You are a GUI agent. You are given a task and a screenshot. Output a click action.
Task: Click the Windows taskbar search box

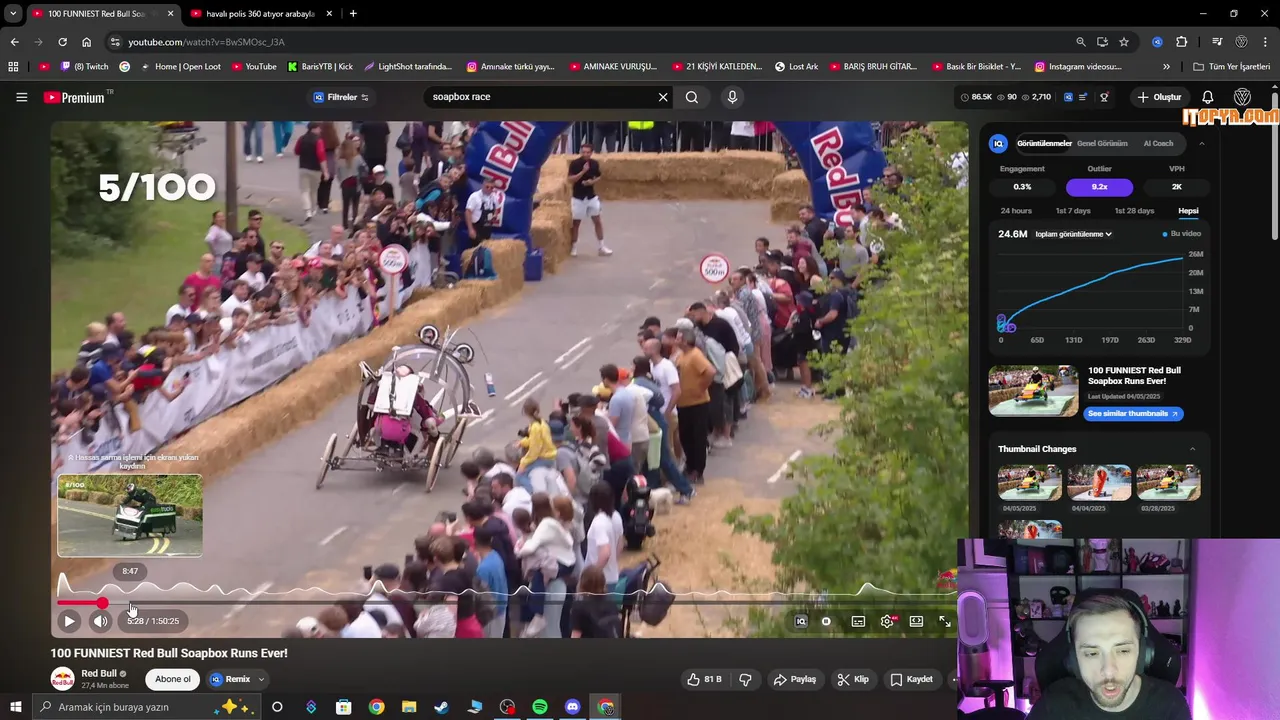pyautogui.click(x=145, y=707)
